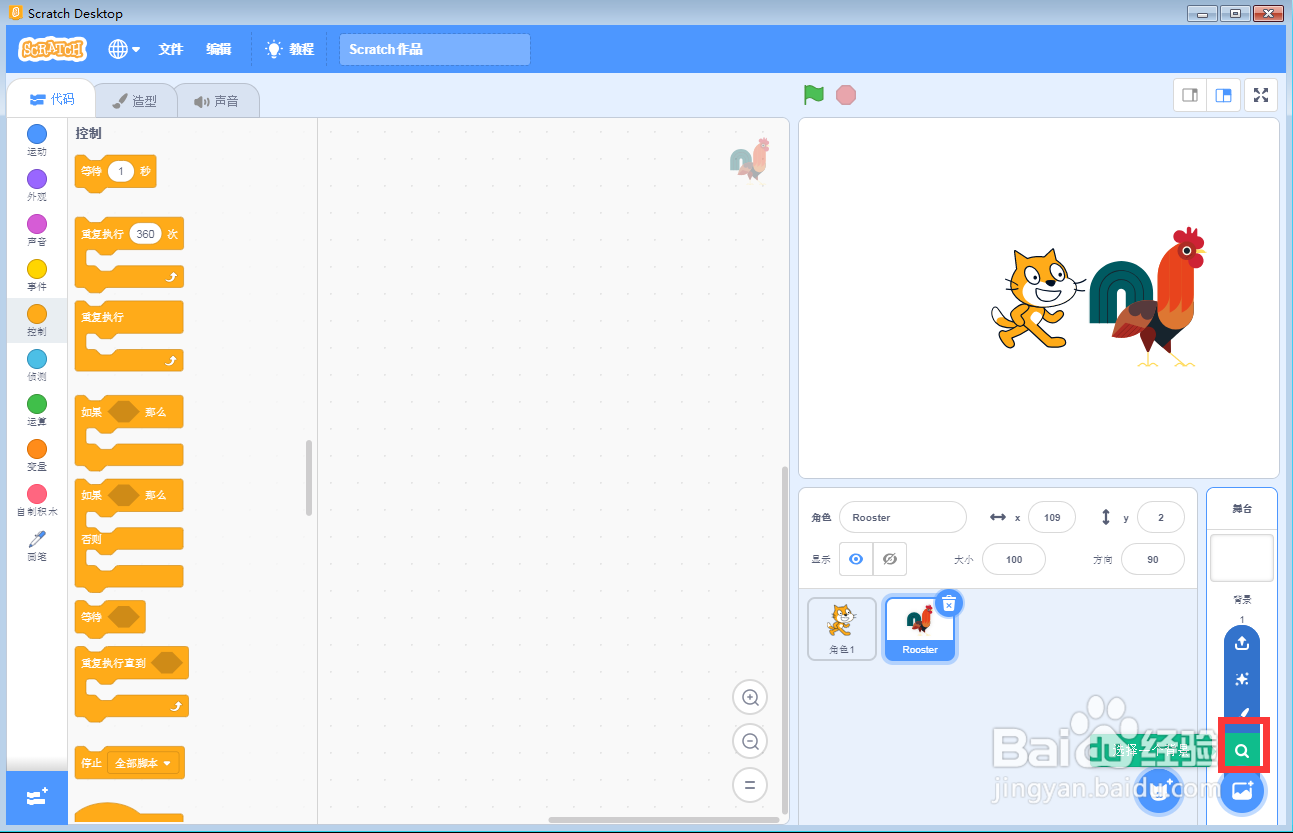Open the 文件 menu
This screenshot has width=1293, height=833.
click(171, 49)
